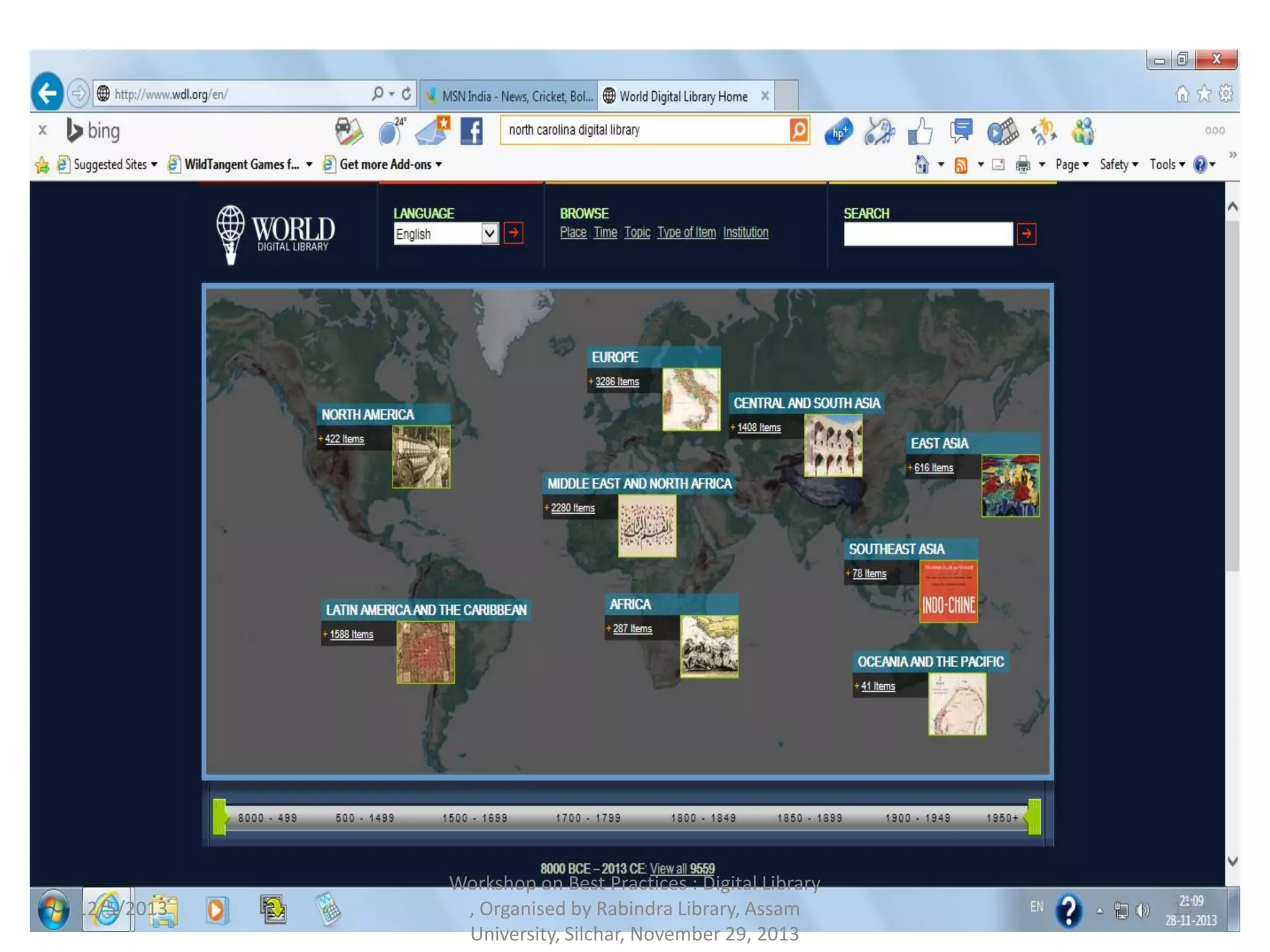Switch to the MSN India tab
The image size is (1270, 952).
pyautogui.click(x=510, y=96)
